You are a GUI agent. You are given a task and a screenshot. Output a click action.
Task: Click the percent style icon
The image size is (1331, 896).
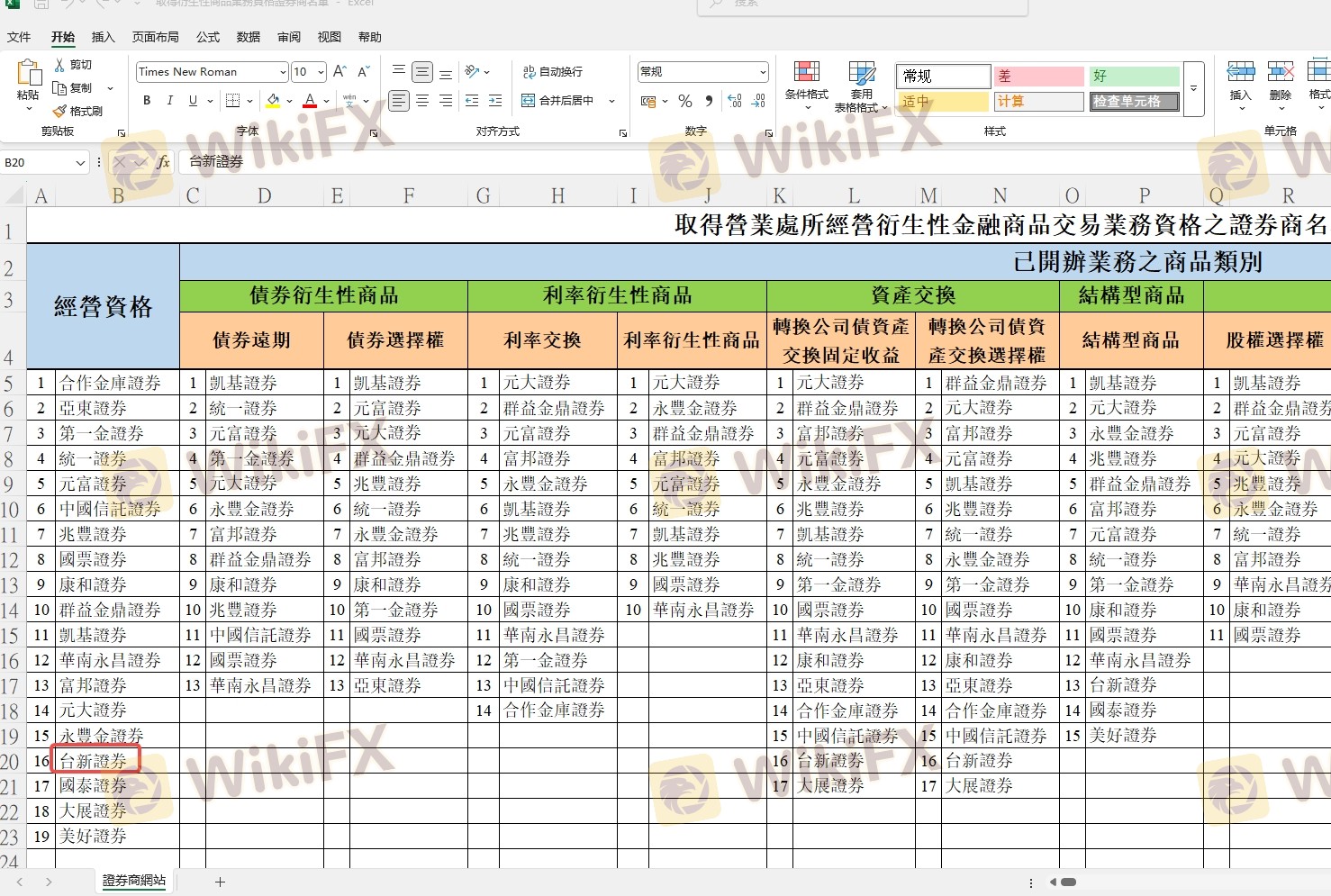click(685, 101)
